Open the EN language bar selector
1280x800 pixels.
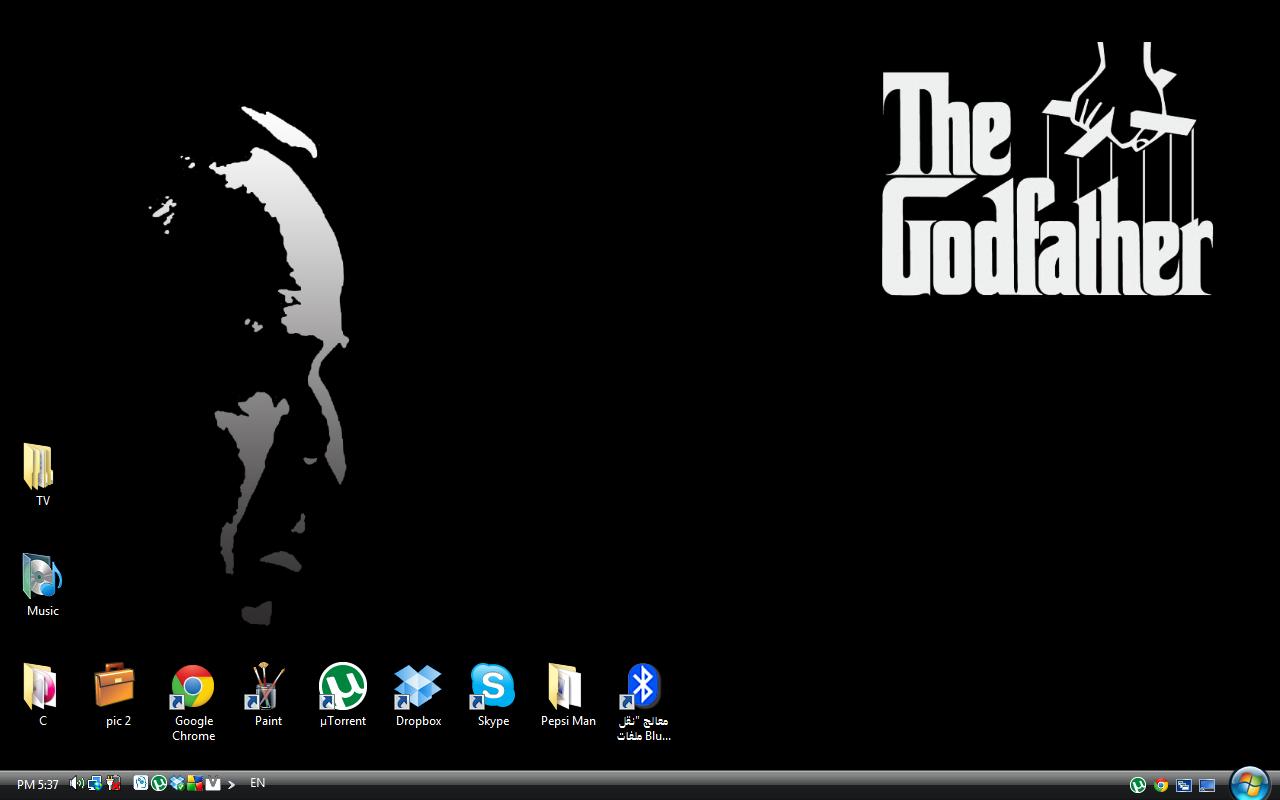point(257,783)
